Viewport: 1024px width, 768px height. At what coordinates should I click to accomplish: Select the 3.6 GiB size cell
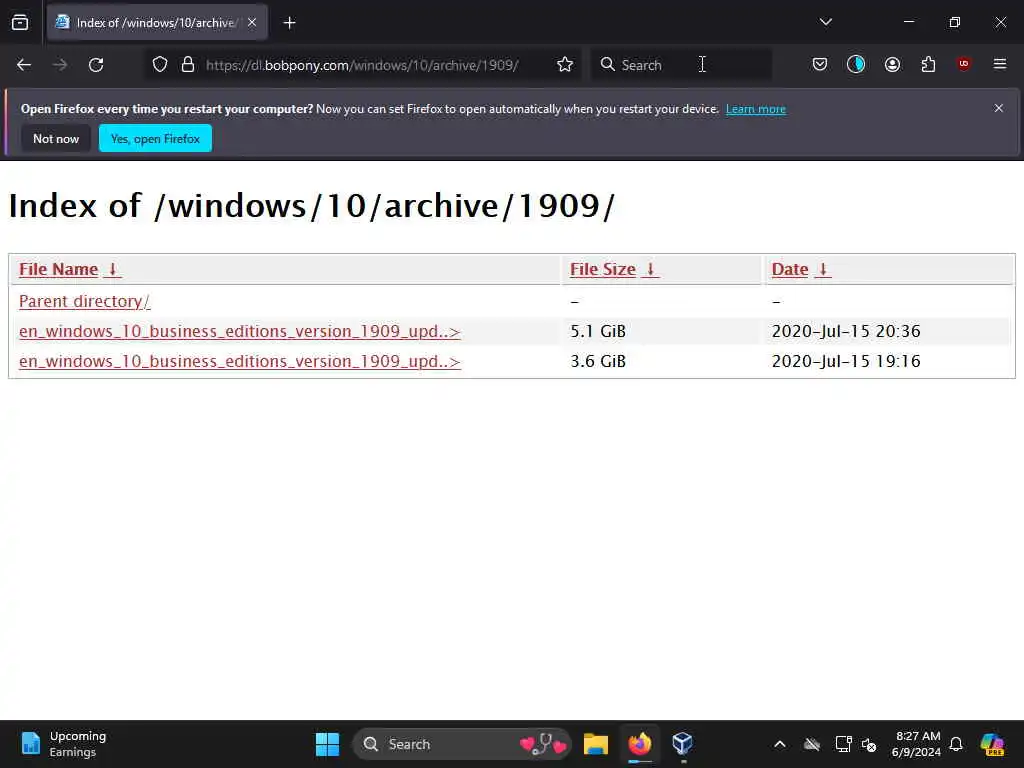(x=598, y=361)
